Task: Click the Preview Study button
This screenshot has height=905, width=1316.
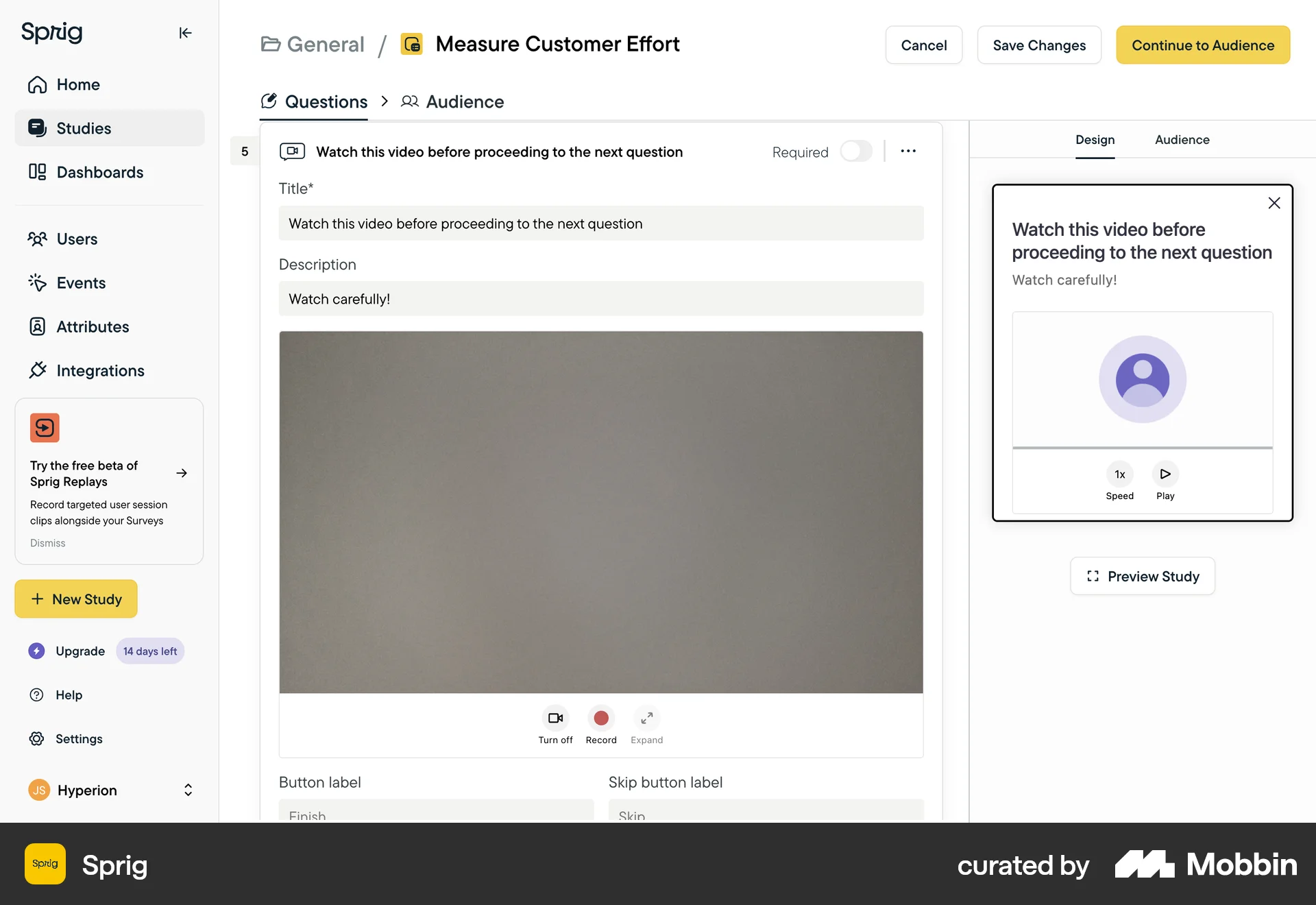Action: point(1143,577)
